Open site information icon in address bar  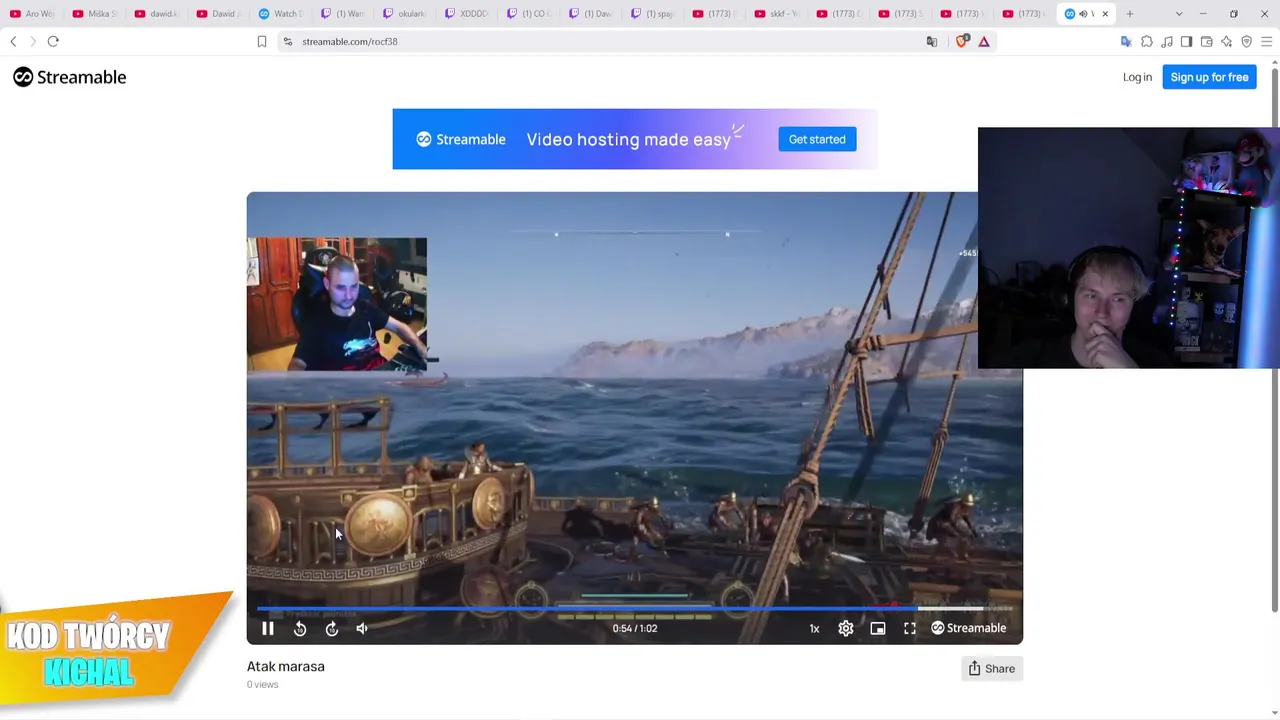pos(288,41)
